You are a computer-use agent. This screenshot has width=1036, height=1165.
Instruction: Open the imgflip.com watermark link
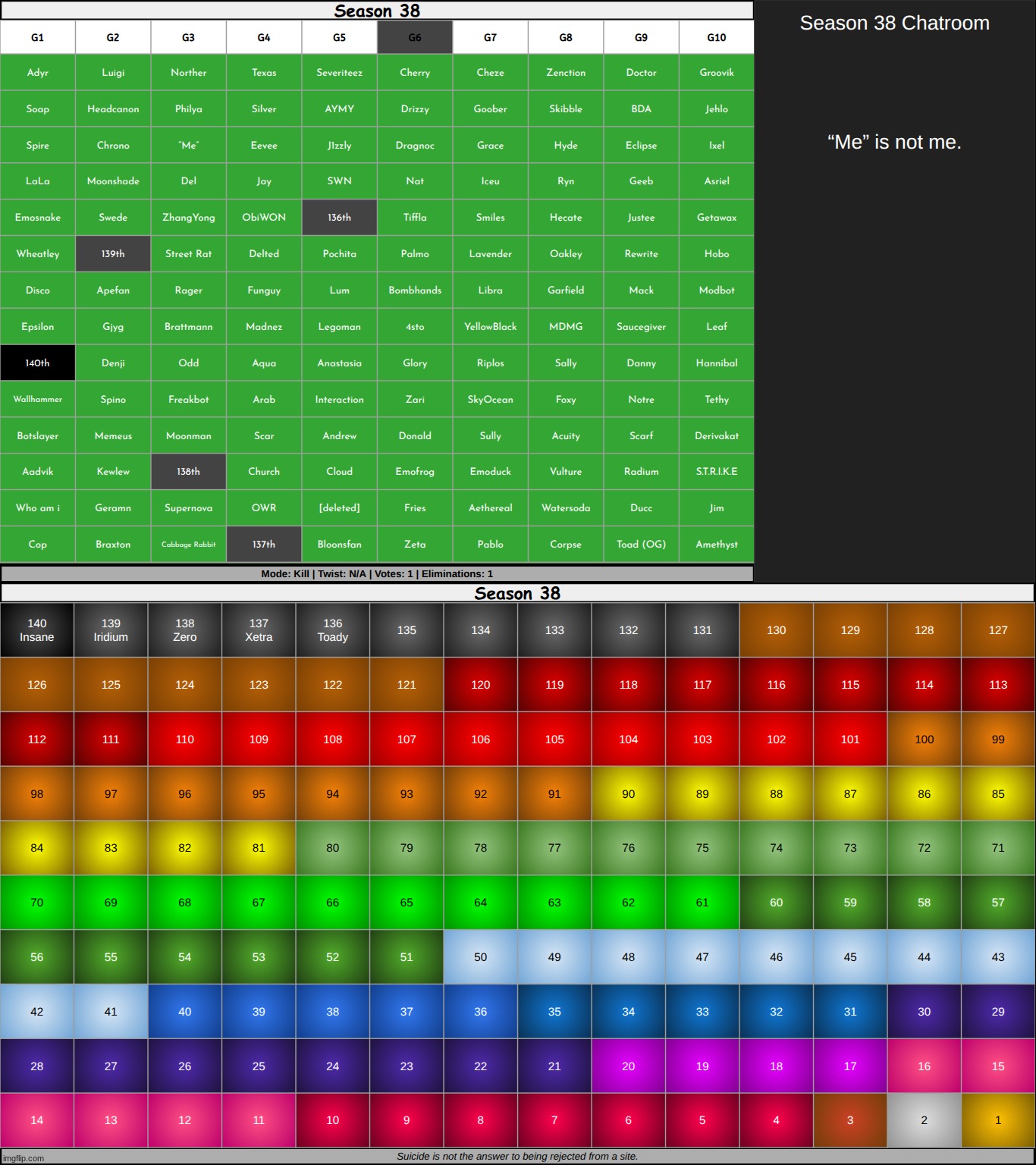(24, 1158)
